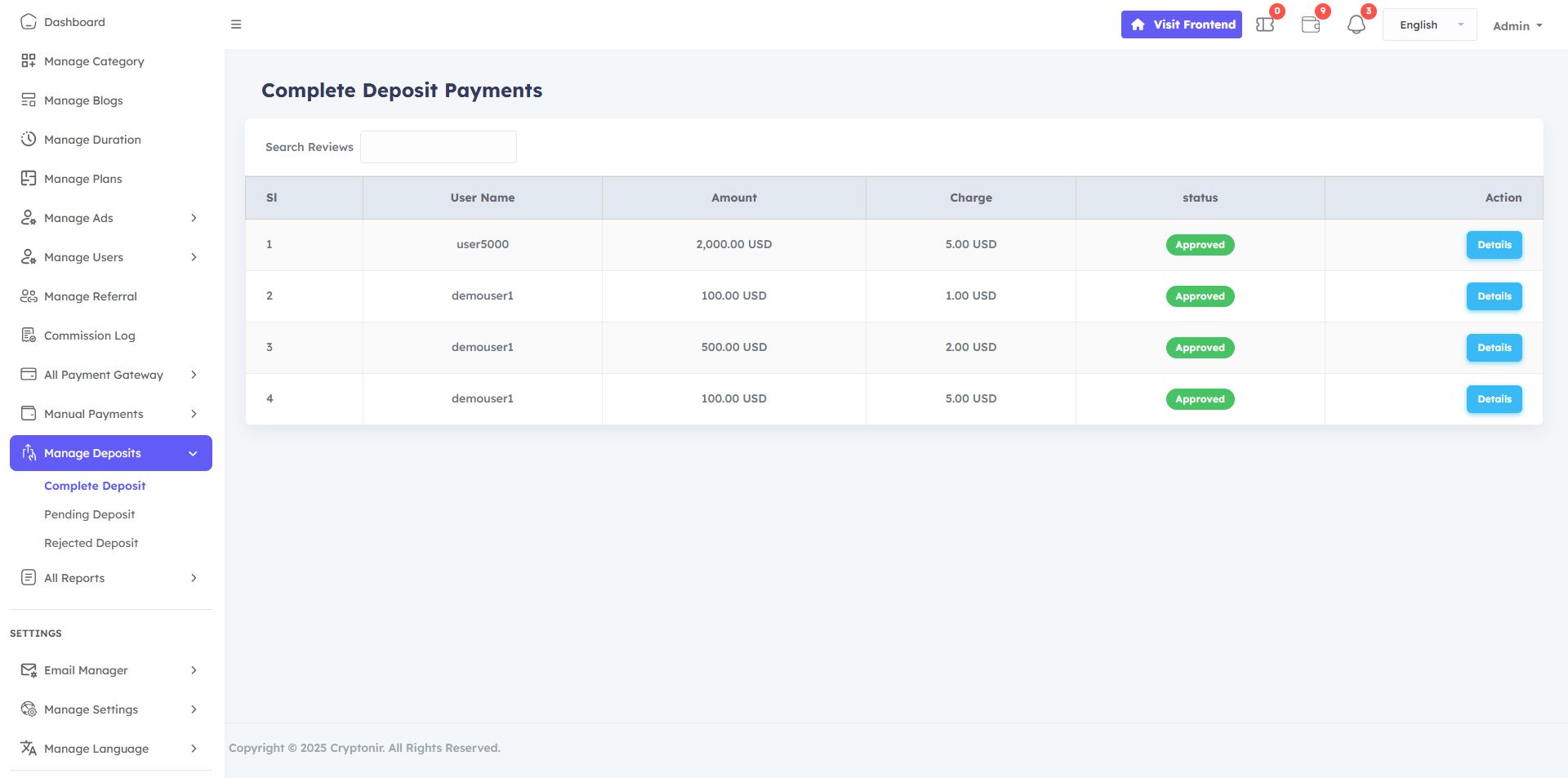
Task: Go to Rejected Deposit page
Action: [91, 543]
